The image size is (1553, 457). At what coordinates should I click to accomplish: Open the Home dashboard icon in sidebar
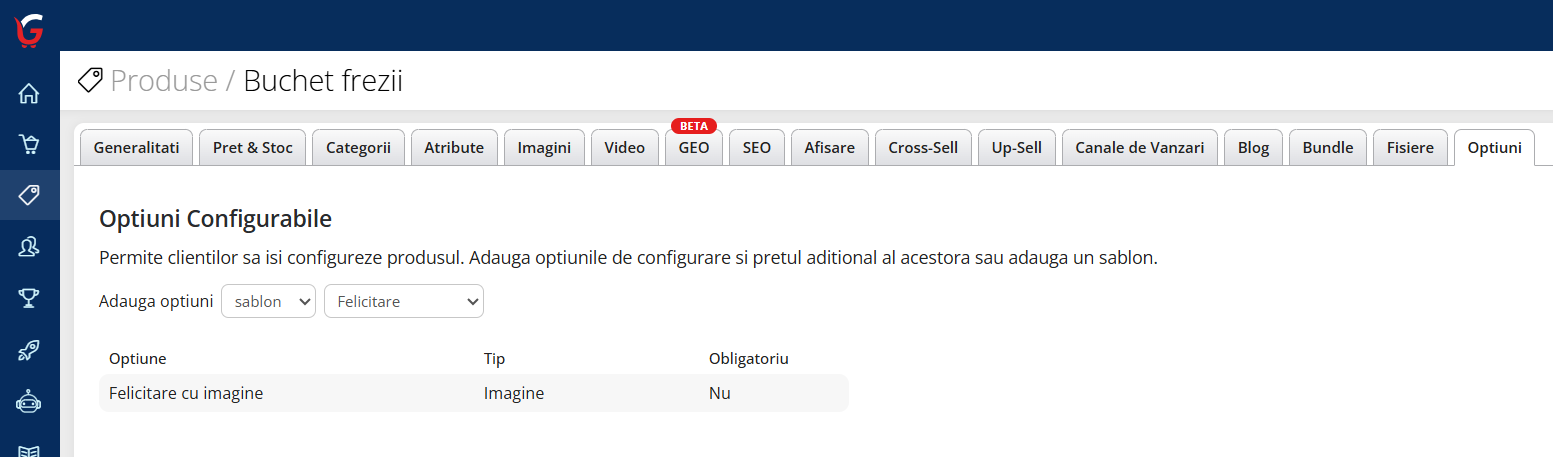[29, 94]
